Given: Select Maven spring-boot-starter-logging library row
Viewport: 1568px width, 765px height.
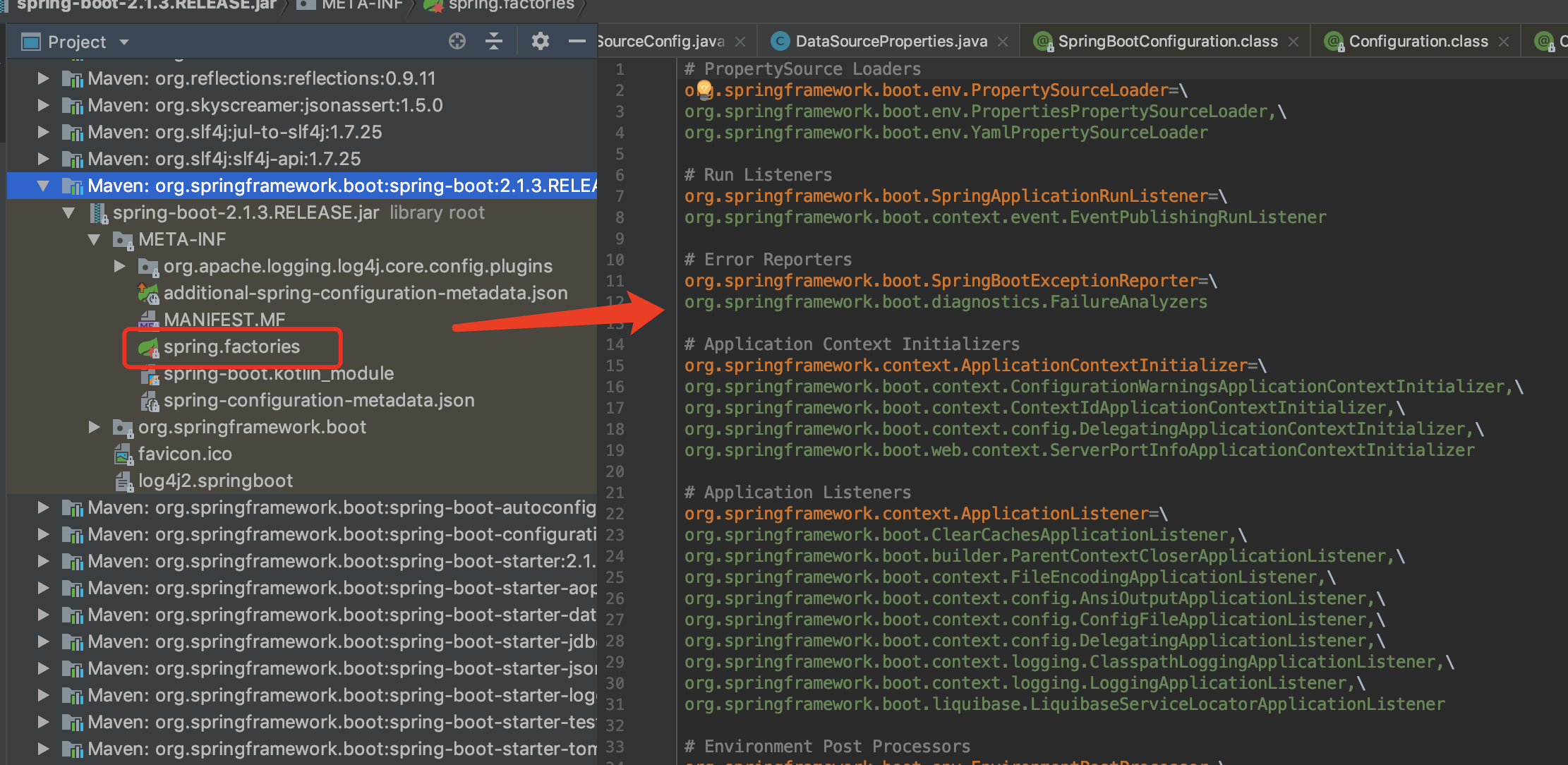Looking at the screenshot, I should [x=302, y=695].
